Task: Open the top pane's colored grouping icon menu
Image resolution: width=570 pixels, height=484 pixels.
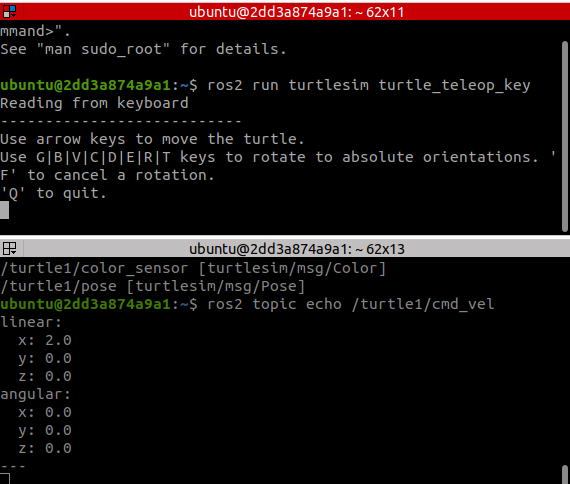Action: (9, 12)
